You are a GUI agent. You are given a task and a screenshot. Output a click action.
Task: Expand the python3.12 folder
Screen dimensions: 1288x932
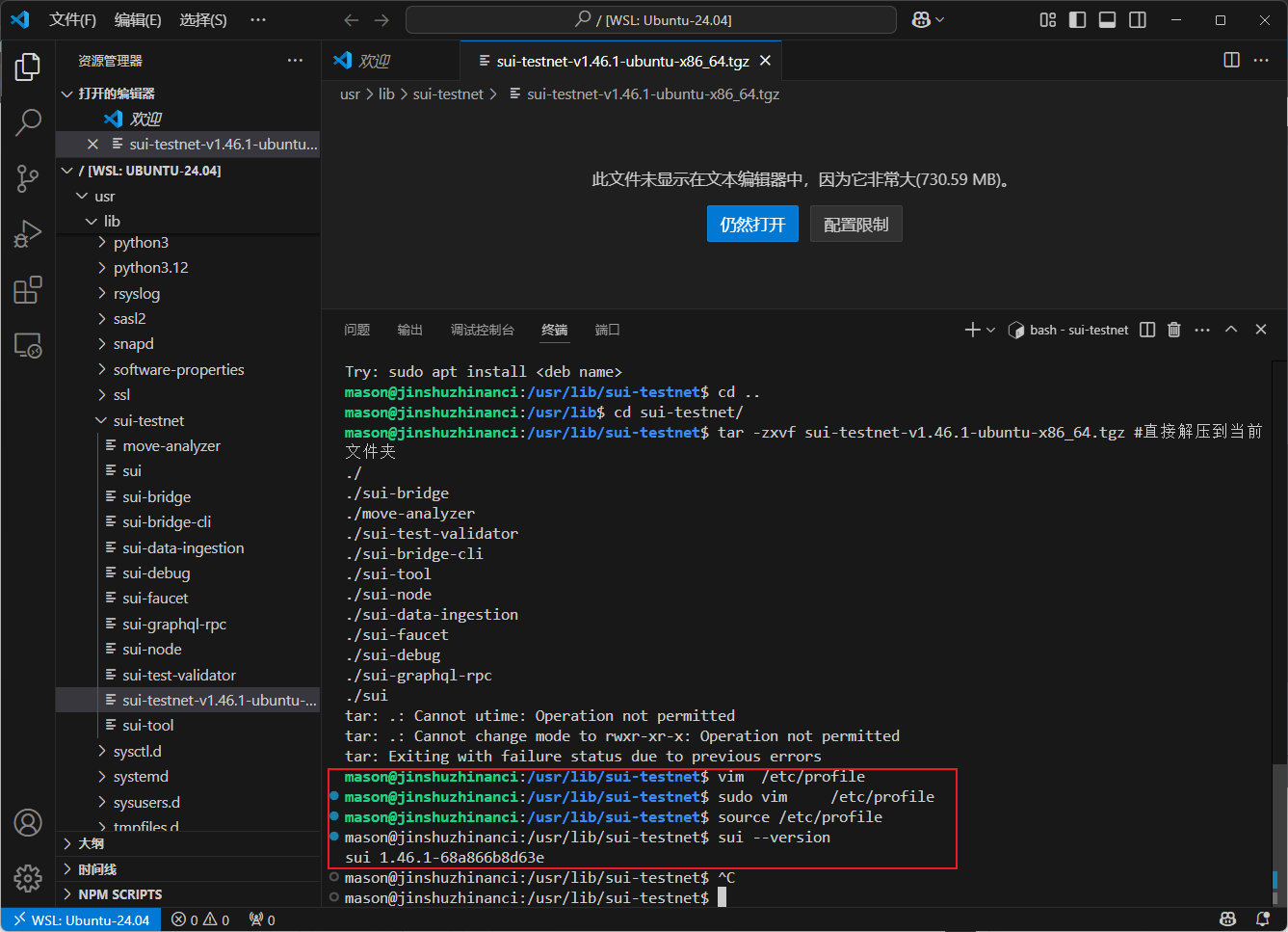coord(188,268)
